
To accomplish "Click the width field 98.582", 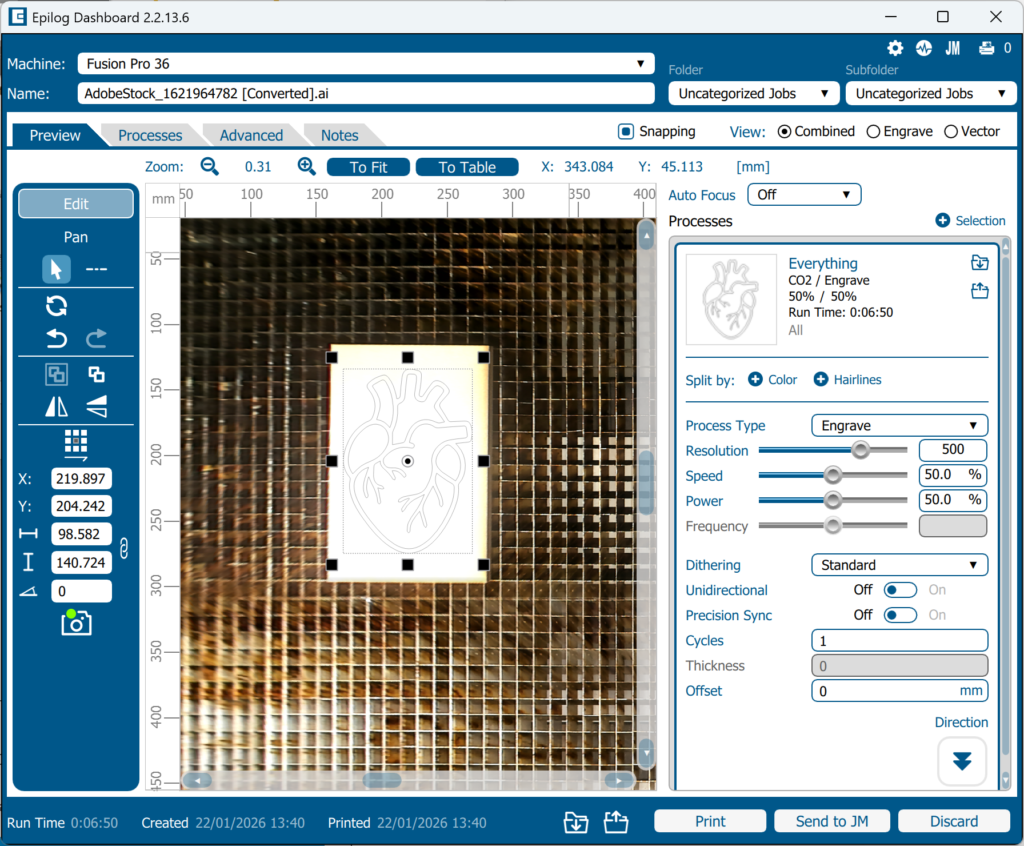I will (x=81, y=534).
